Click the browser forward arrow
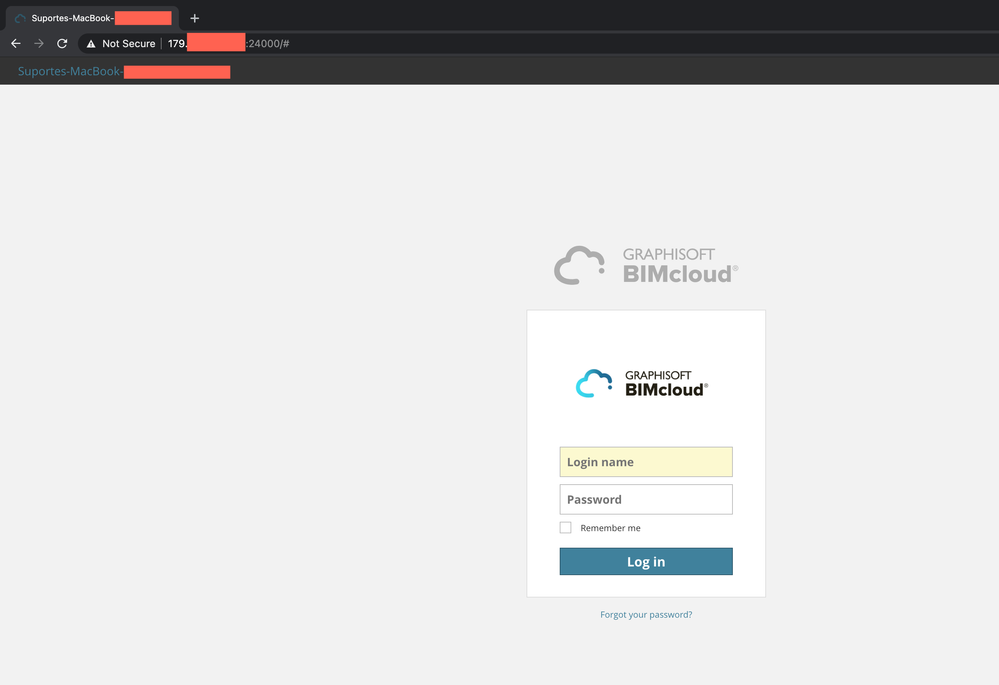This screenshot has width=999, height=685. click(x=39, y=43)
